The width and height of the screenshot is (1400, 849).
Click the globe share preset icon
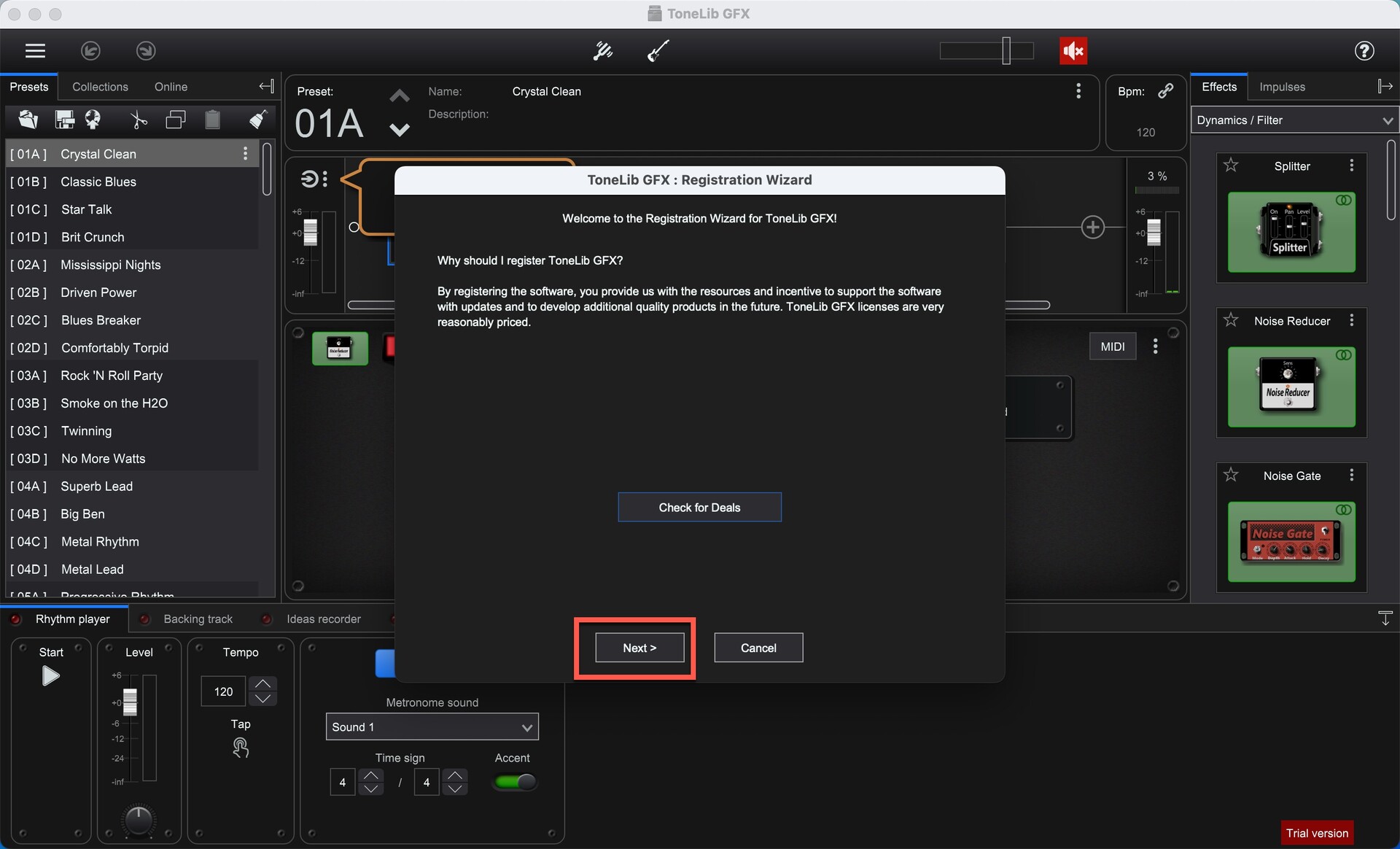tap(93, 120)
